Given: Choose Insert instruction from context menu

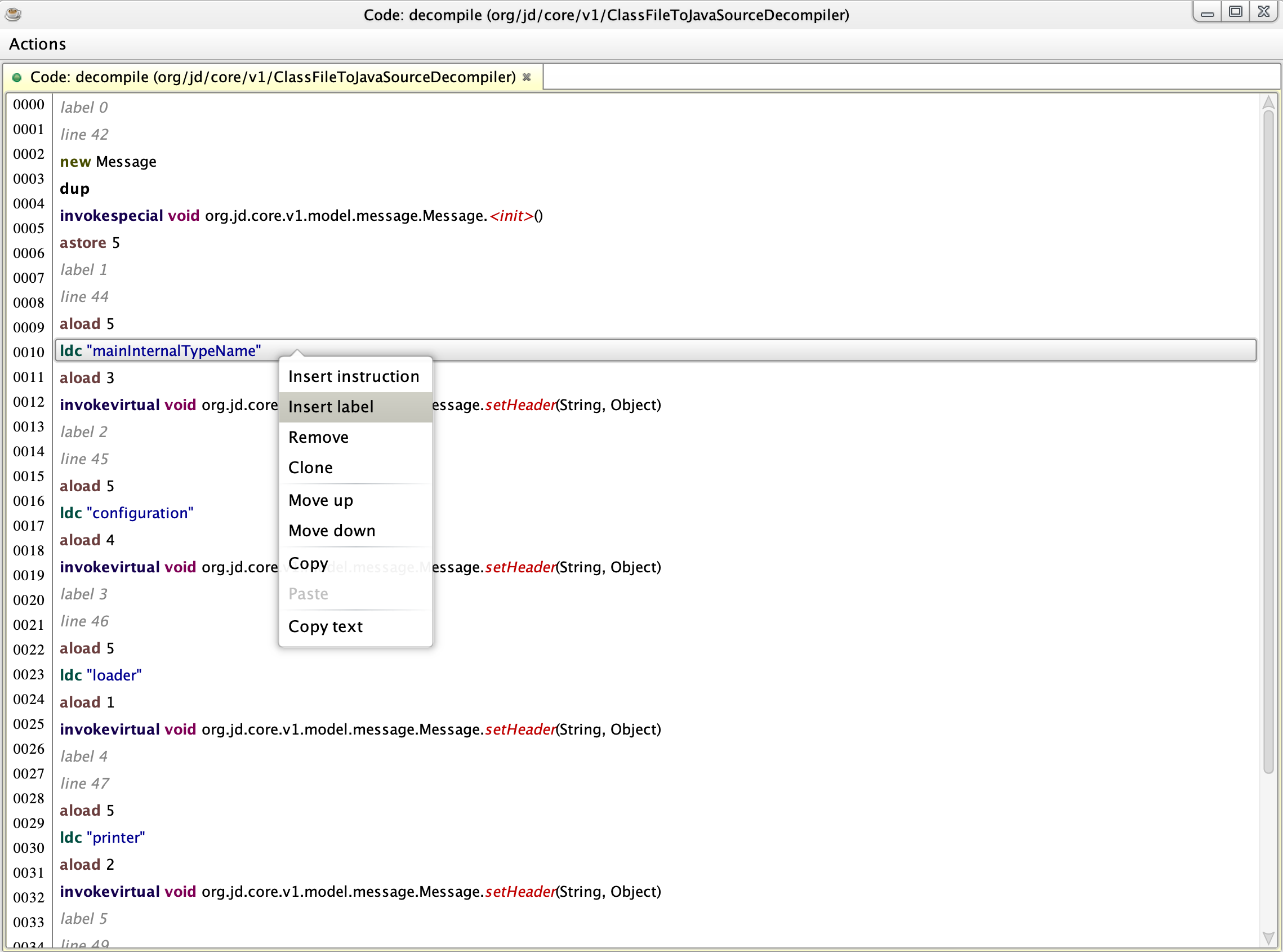Looking at the screenshot, I should 354,376.
